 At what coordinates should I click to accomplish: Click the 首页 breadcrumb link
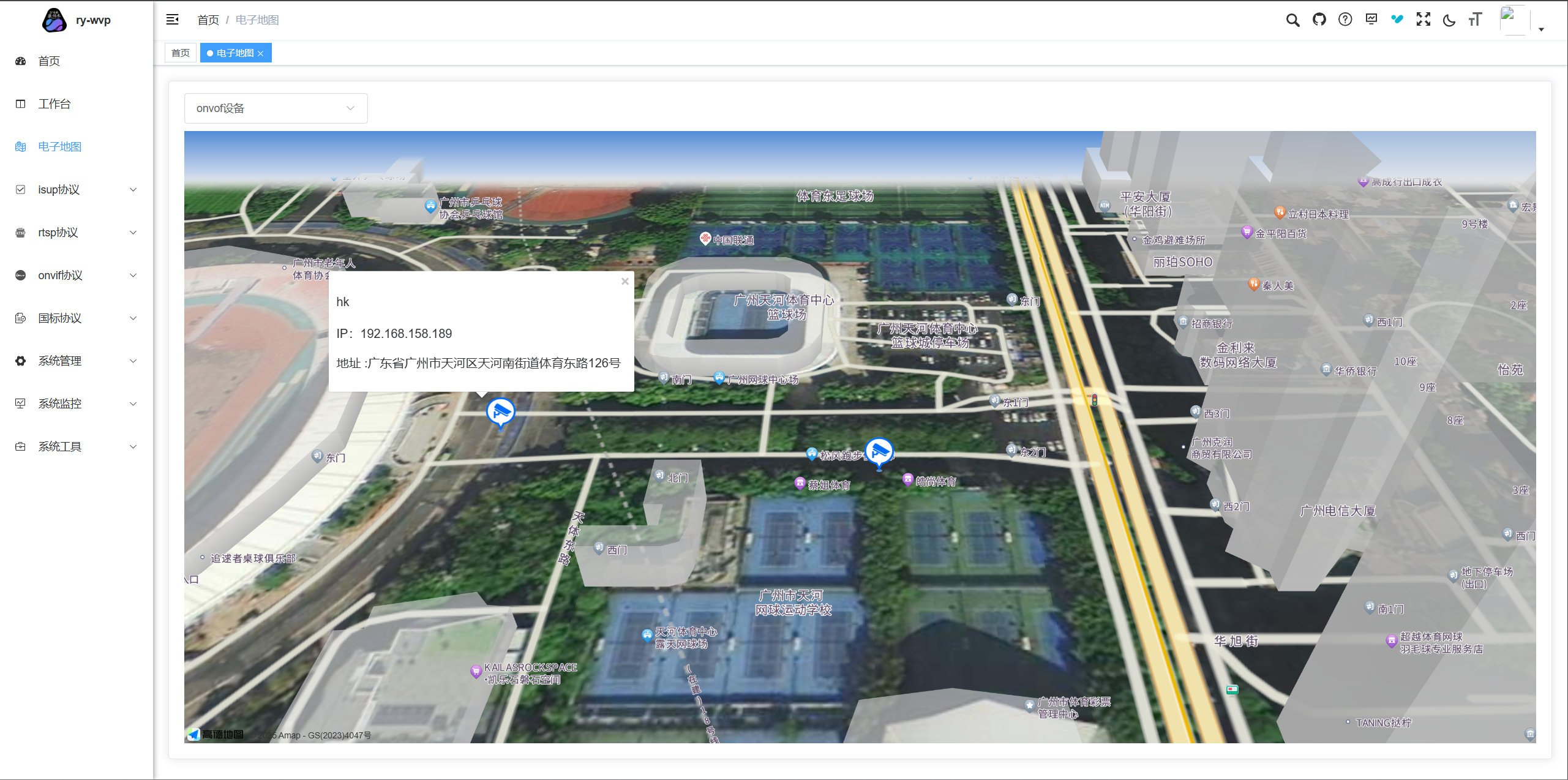[x=208, y=20]
